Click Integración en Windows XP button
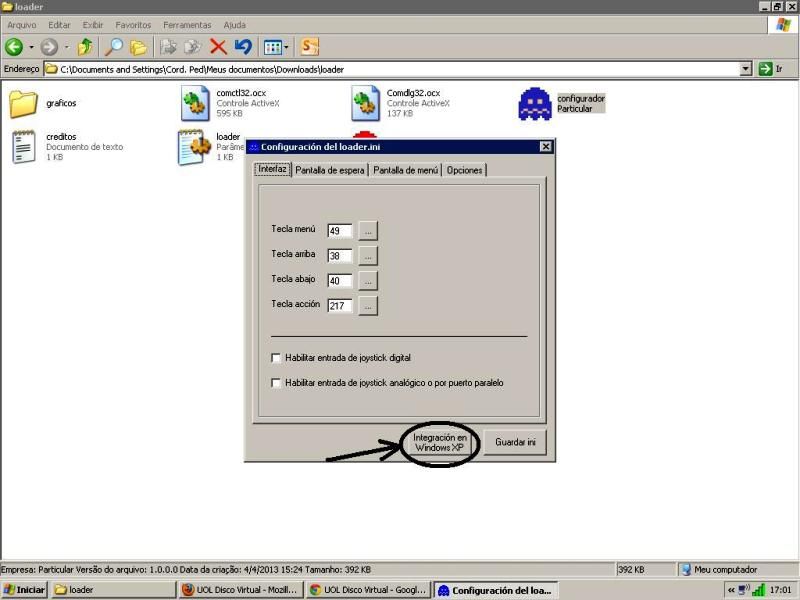 (x=440, y=442)
